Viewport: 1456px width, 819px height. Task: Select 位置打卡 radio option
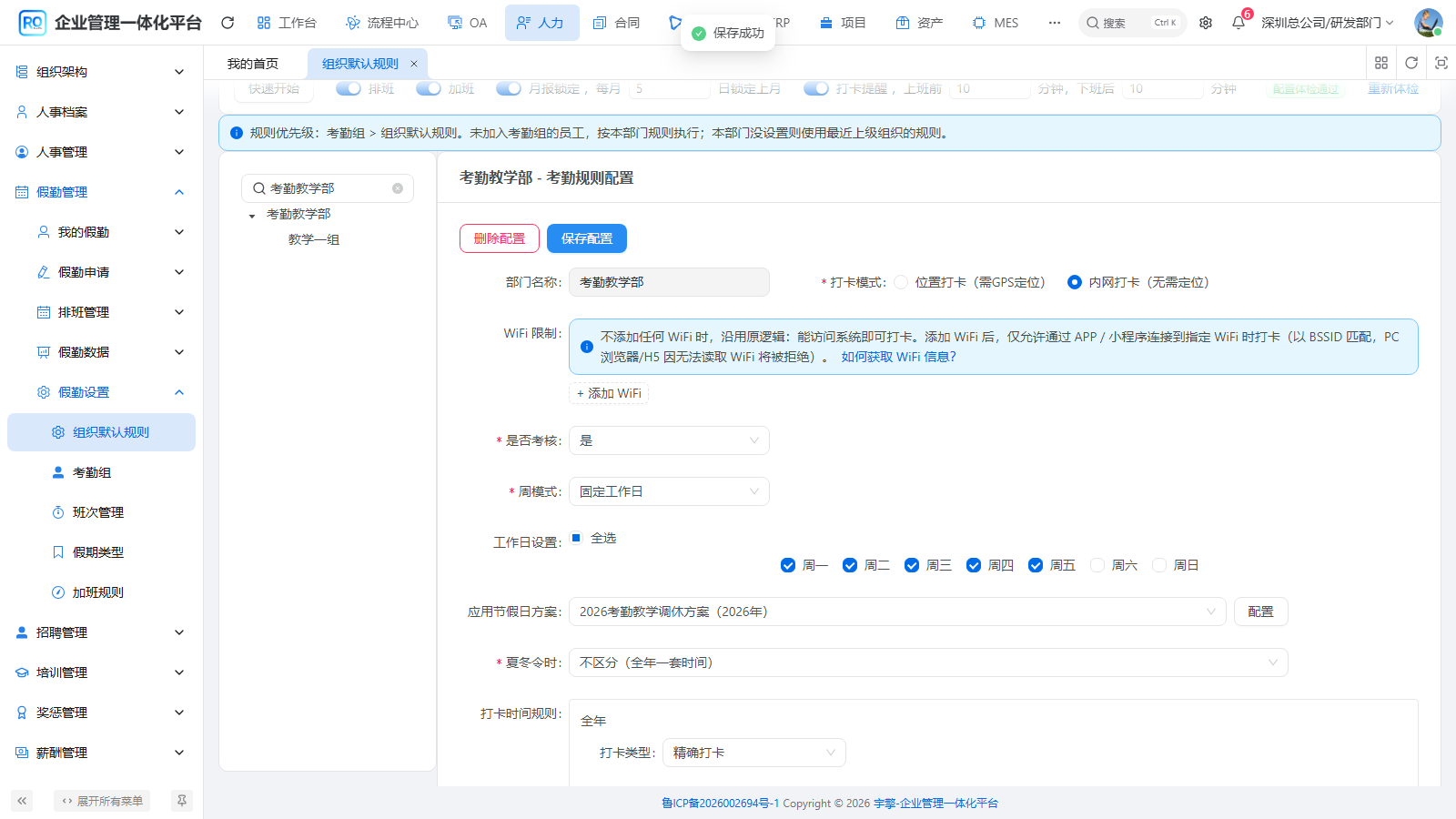click(x=901, y=282)
